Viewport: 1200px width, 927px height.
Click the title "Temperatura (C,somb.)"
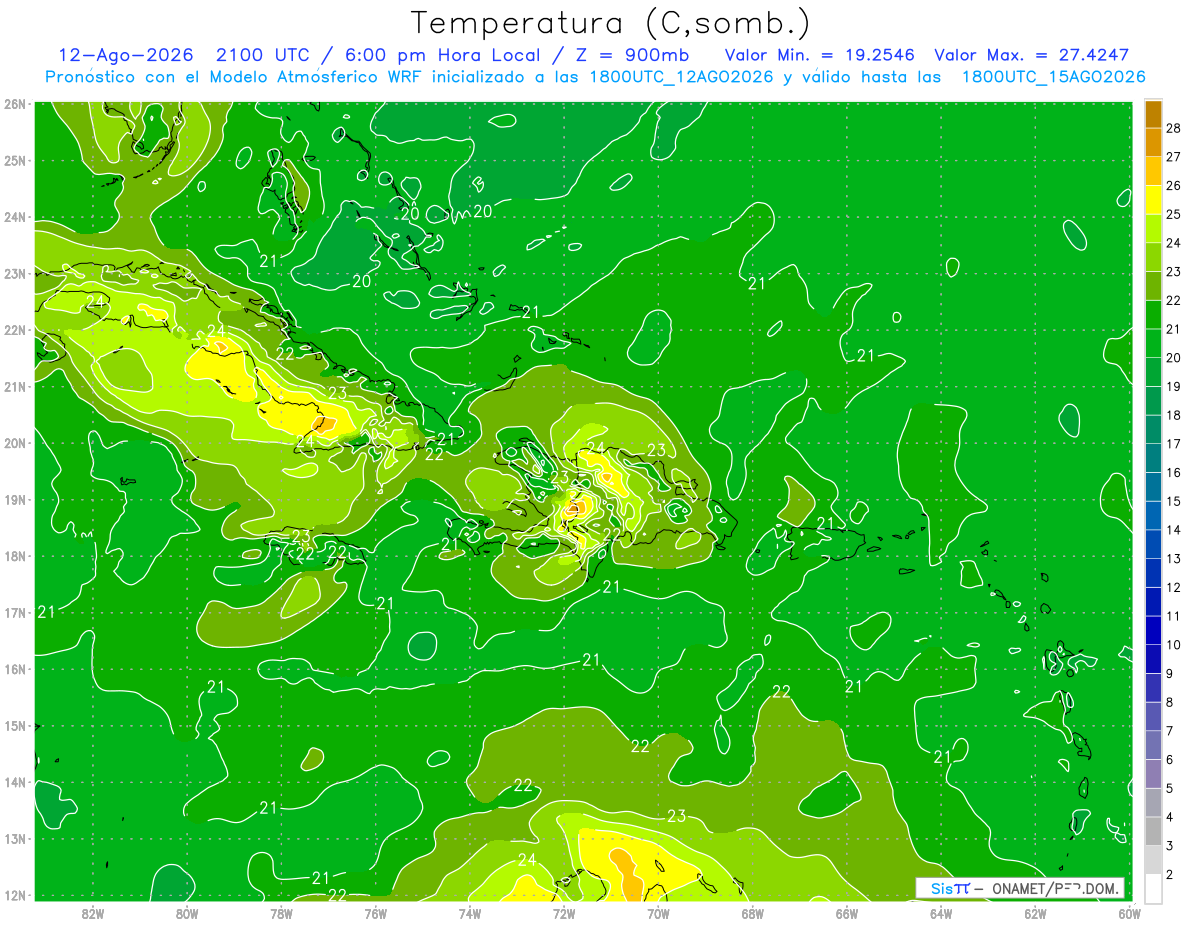tap(611, 24)
